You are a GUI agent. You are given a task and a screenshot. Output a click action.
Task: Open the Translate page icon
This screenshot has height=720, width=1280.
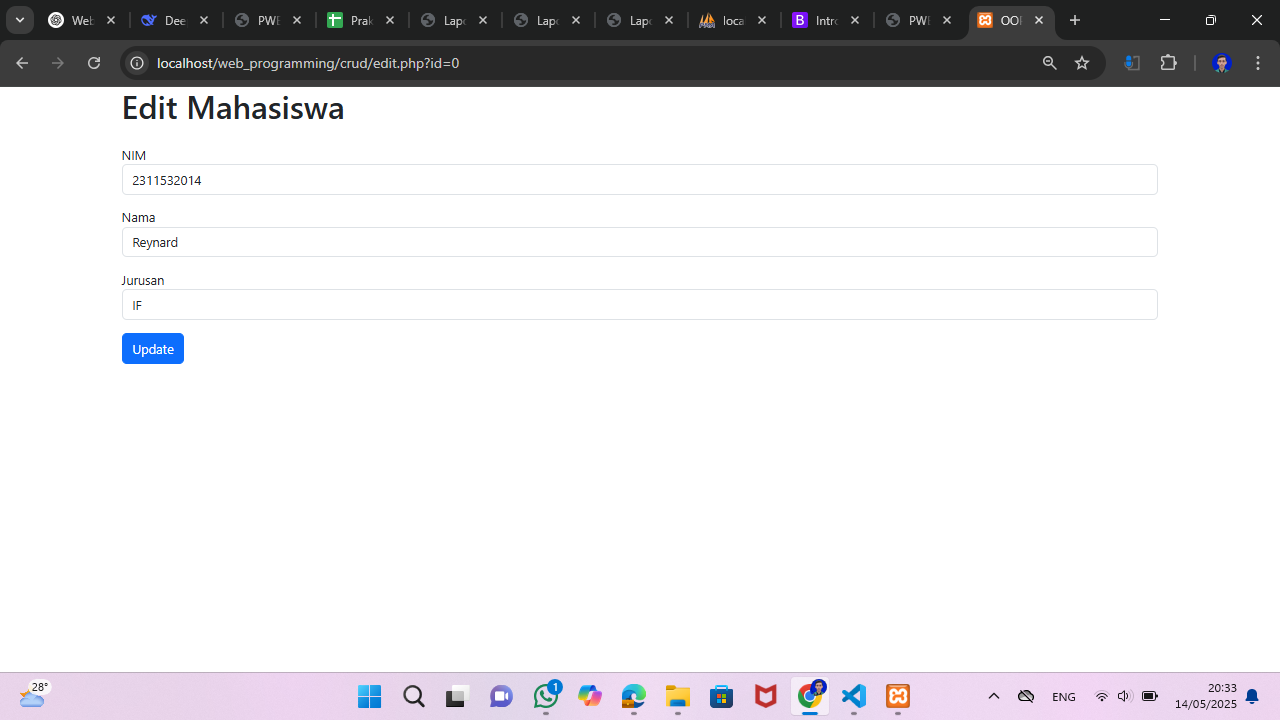point(1132,62)
